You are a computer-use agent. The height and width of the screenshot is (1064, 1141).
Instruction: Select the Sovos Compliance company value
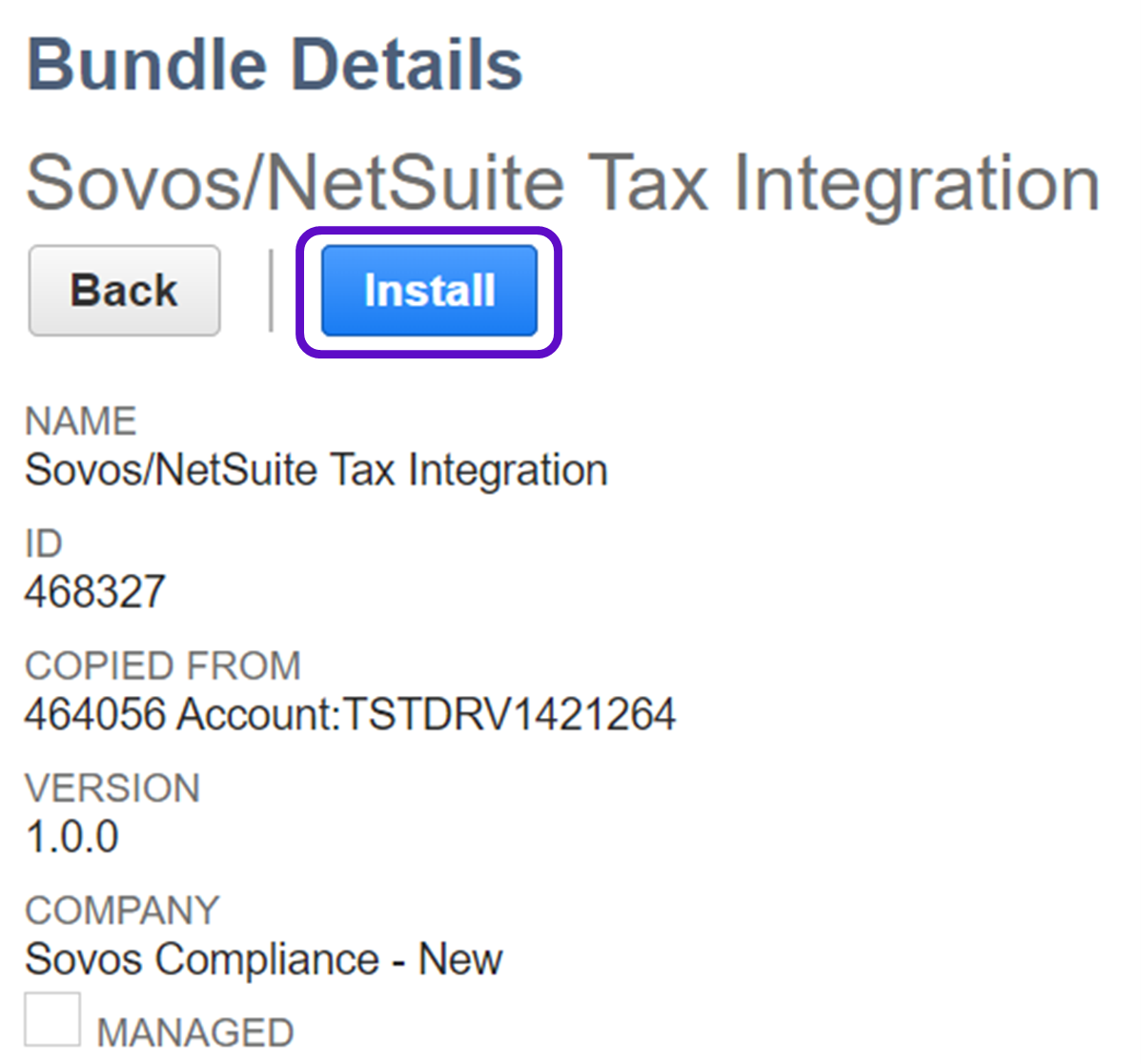(x=202, y=959)
